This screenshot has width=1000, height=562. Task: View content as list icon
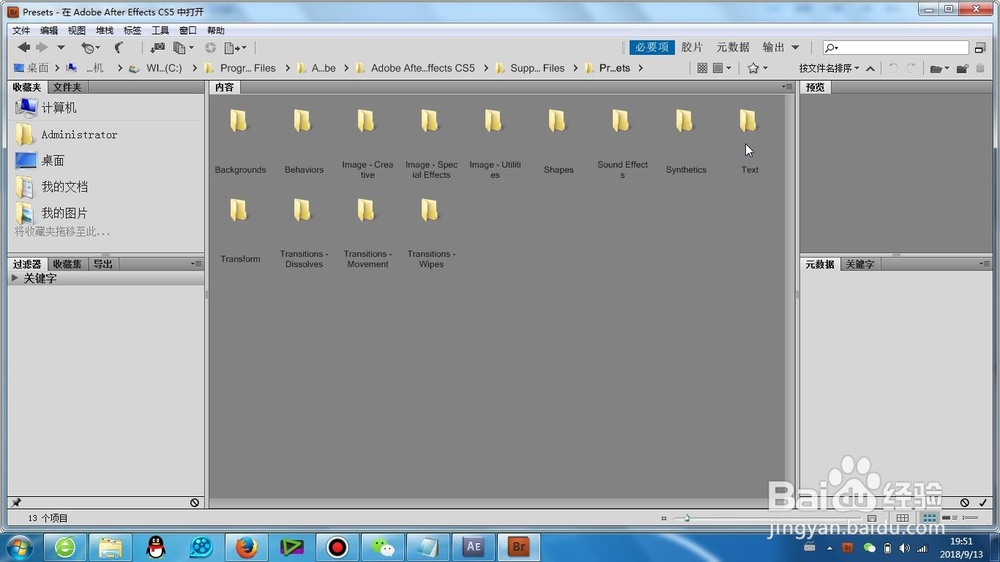coord(971,518)
